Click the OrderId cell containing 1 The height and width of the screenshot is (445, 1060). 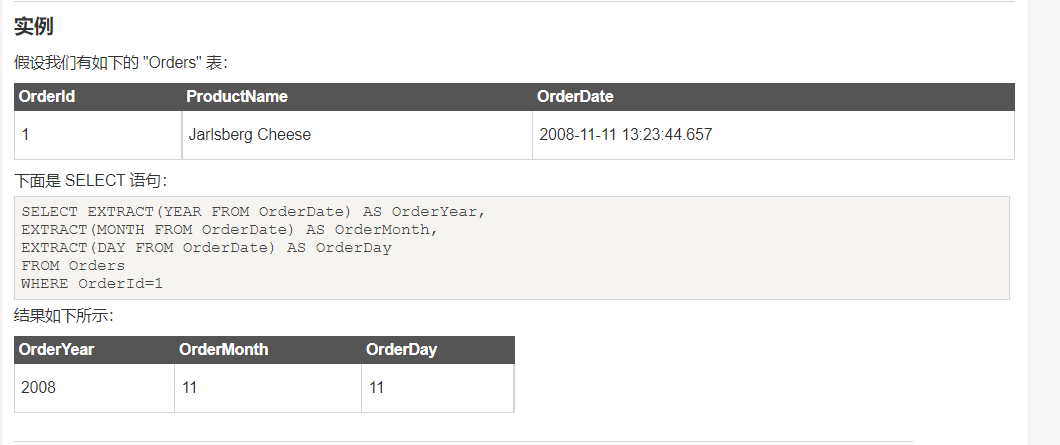26,134
